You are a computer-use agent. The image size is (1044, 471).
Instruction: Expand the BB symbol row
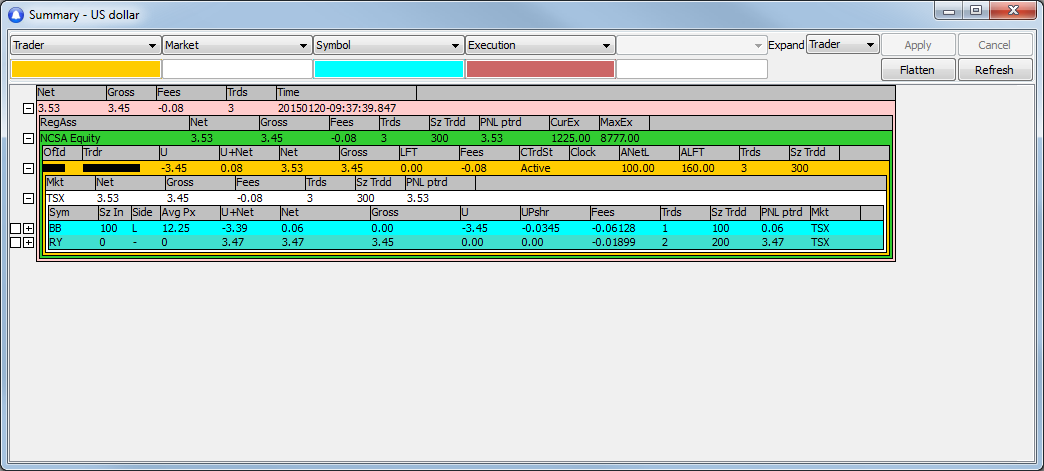[28, 229]
